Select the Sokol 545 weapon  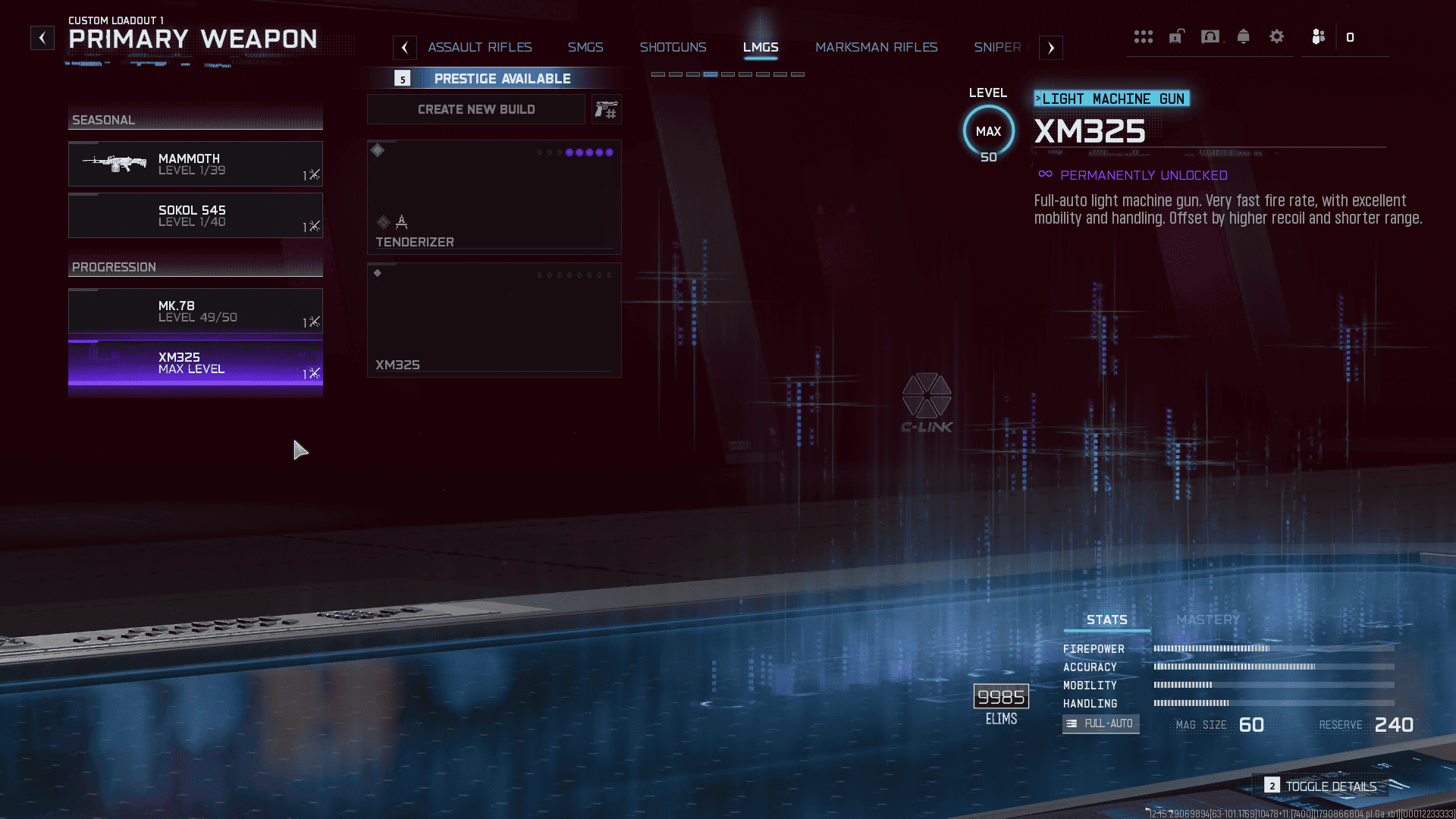tap(196, 215)
